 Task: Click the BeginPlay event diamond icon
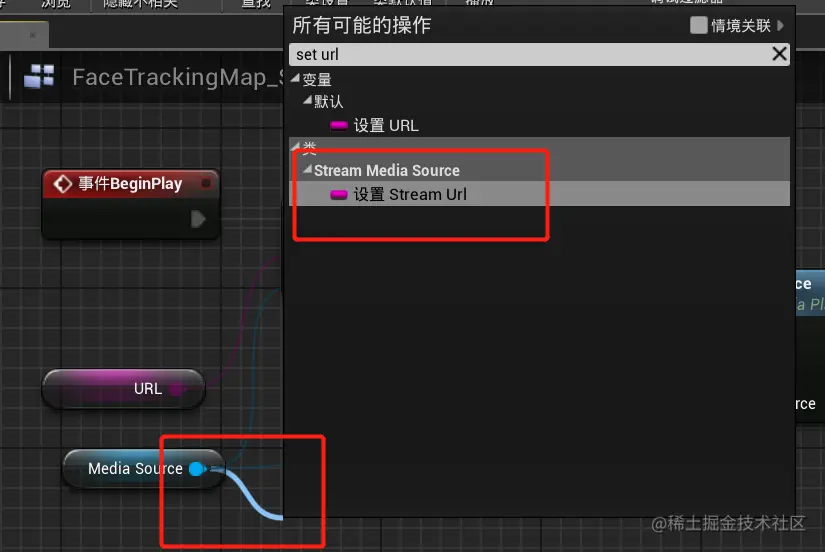point(62,184)
